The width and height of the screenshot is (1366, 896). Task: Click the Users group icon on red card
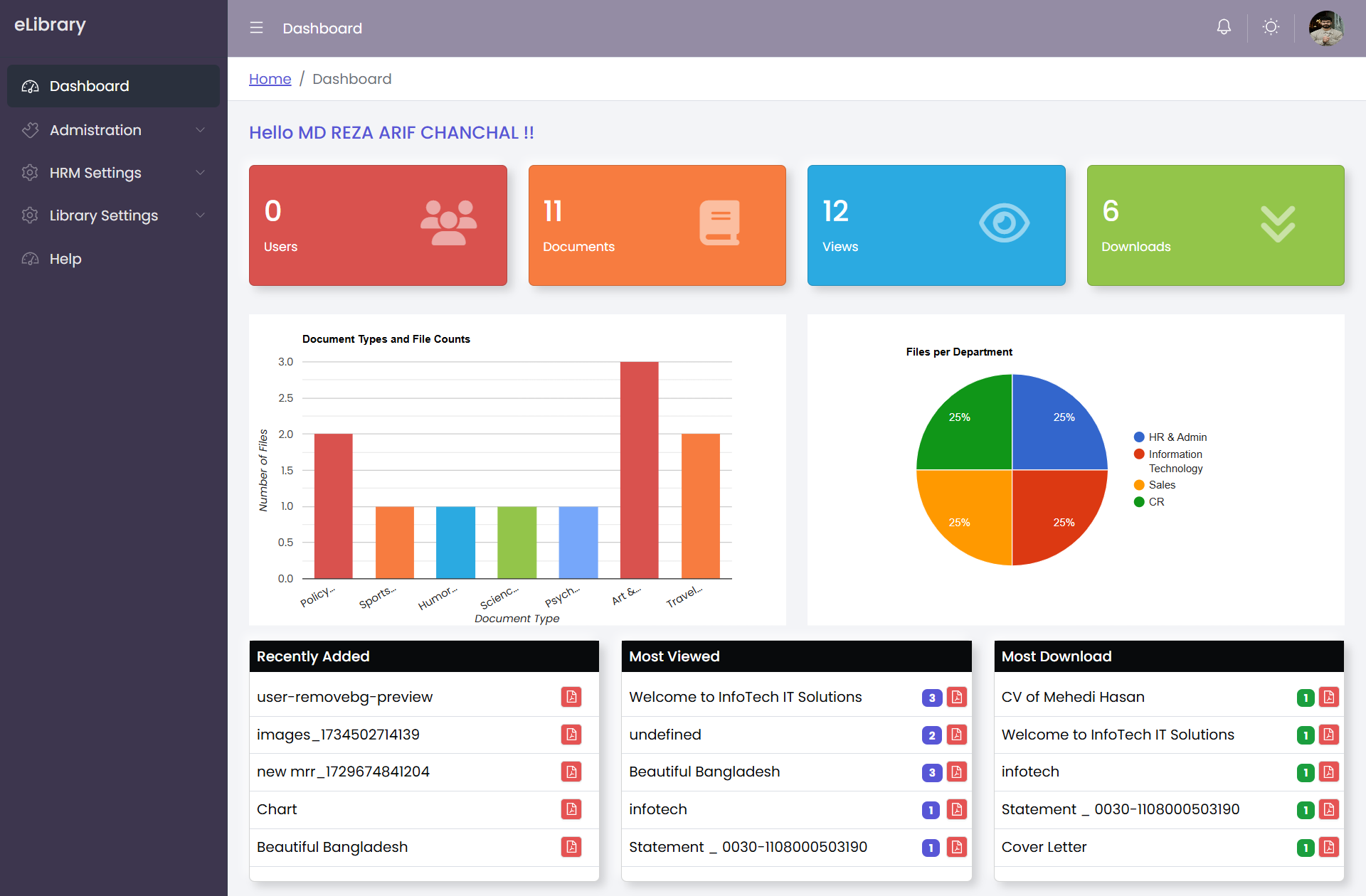coord(448,223)
